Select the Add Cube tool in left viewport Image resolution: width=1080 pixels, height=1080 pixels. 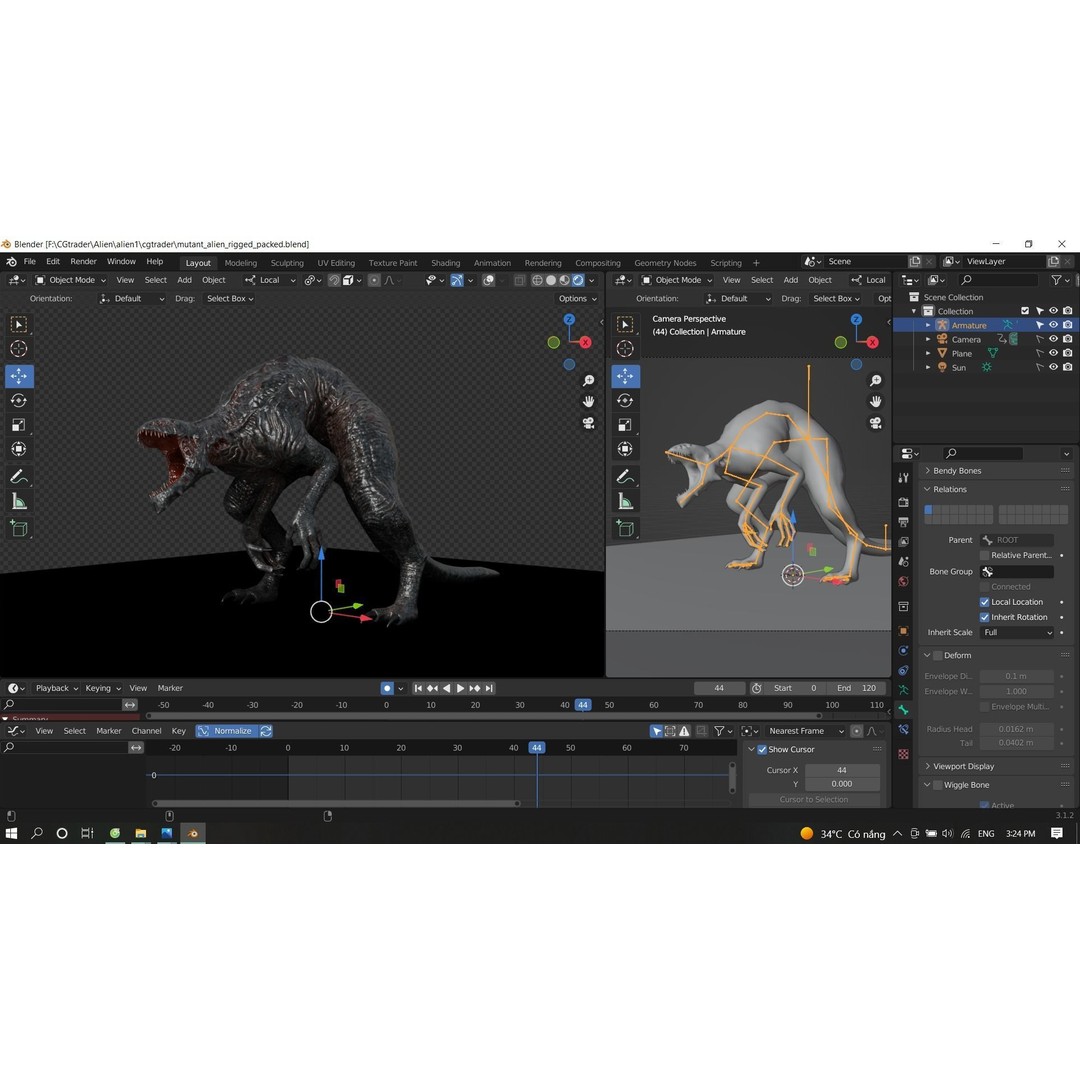[x=19, y=529]
